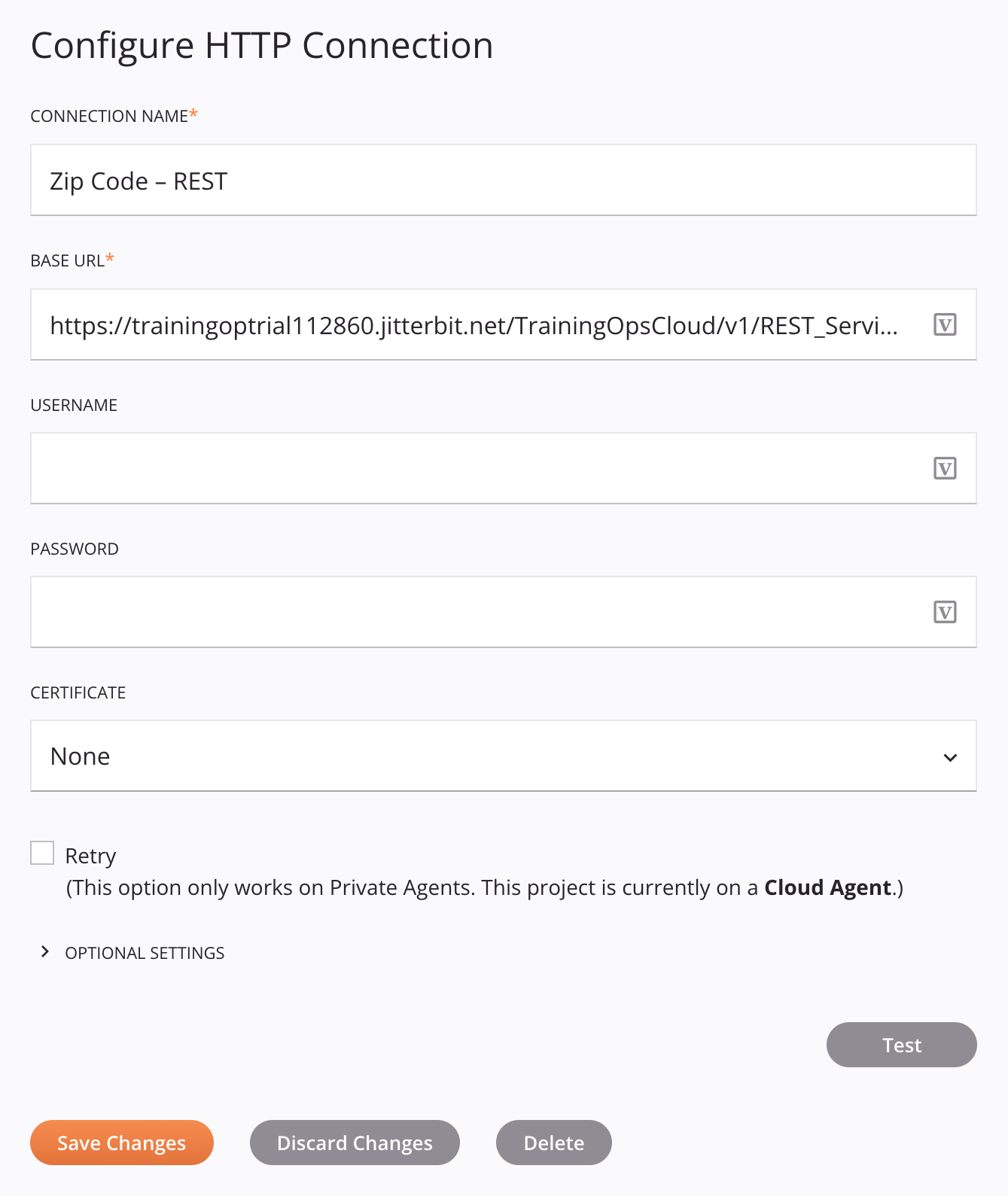Check the Retry checkbox for Private Agents

pyautogui.click(x=41, y=852)
